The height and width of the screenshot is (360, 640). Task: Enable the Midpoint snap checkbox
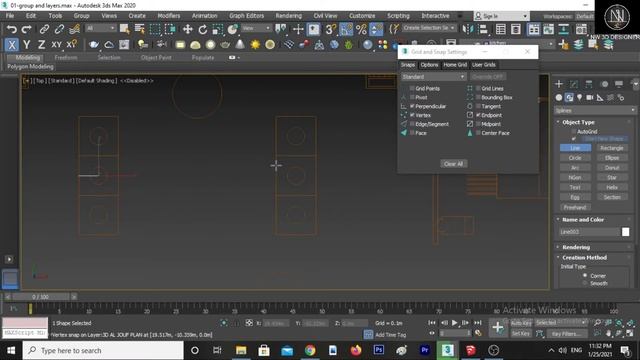[x=478, y=124]
